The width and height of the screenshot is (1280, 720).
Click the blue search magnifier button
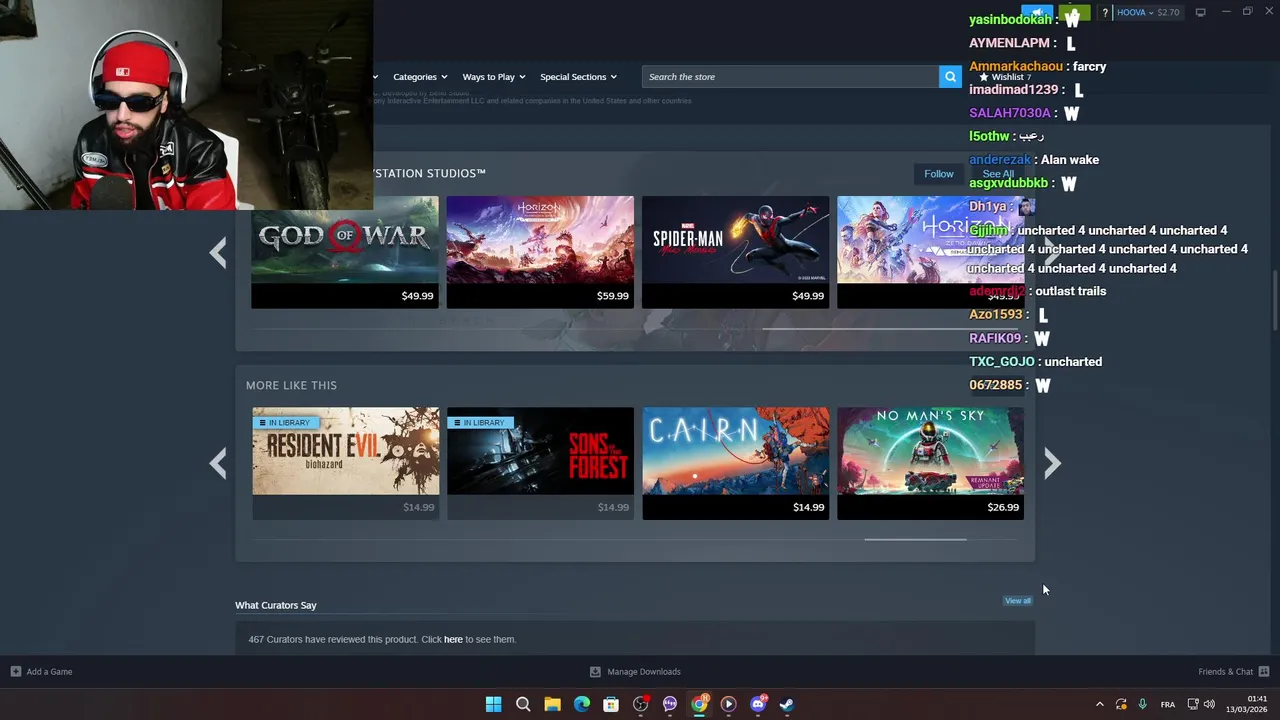(x=950, y=77)
